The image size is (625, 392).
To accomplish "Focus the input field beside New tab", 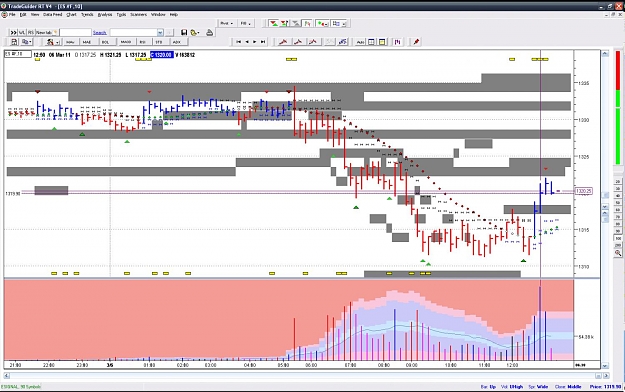I will pyautogui.click(x=75, y=32).
